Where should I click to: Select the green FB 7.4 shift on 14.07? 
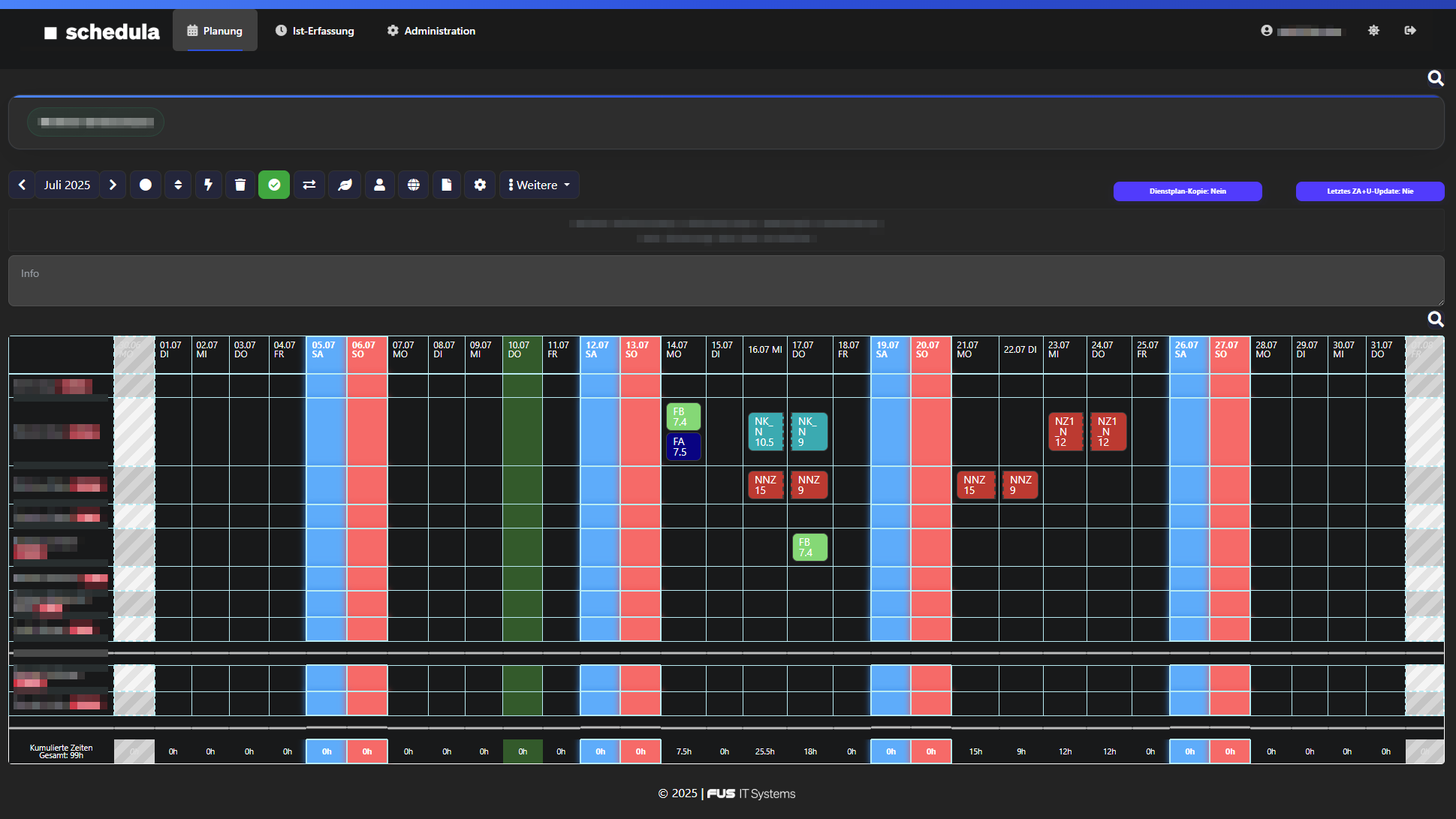[683, 417]
